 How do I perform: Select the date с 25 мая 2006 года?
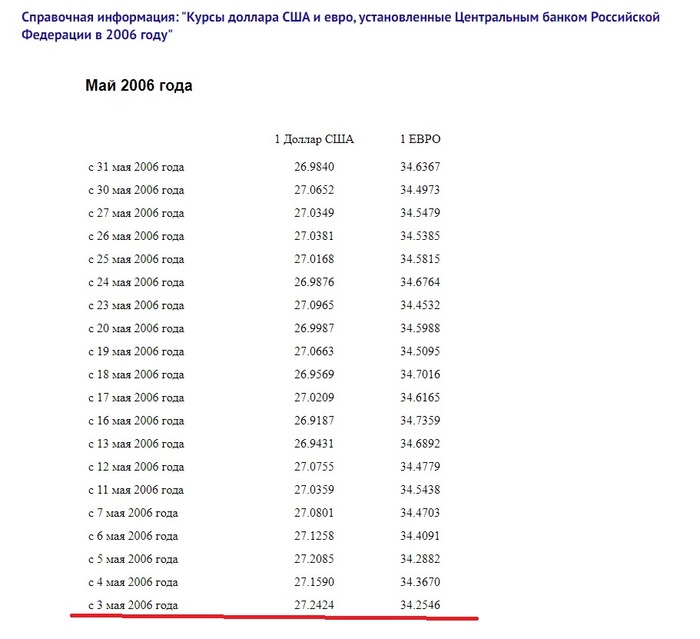tap(136, 259)
